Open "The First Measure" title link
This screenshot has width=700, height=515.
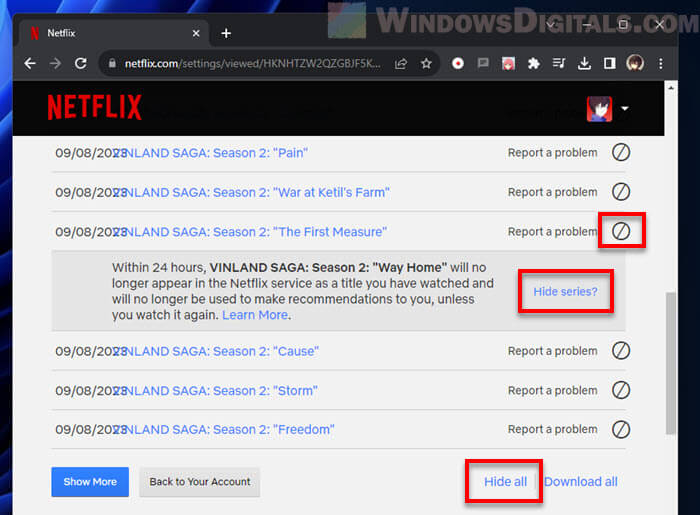click(x=250, y=232)
